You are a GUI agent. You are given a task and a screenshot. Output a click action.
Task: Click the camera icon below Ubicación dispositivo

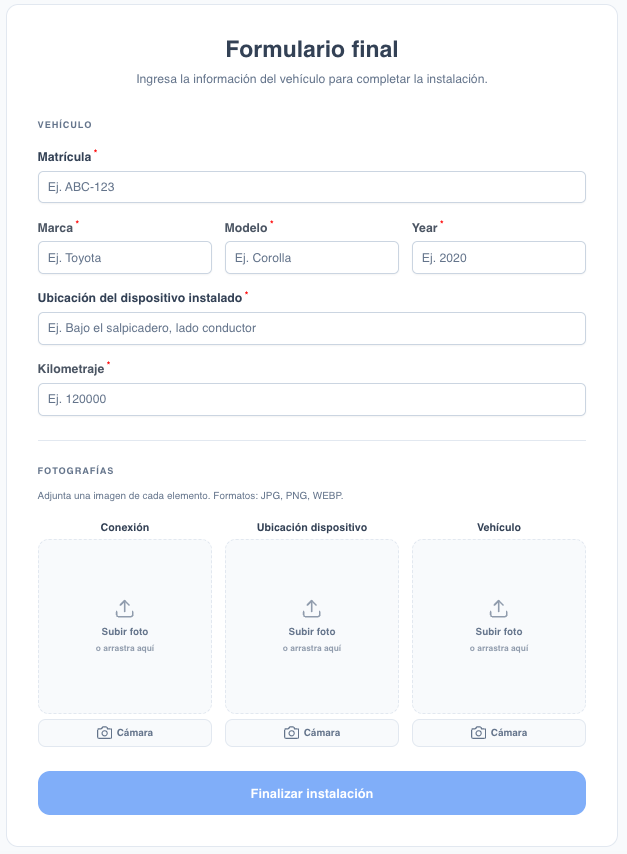[291, 733]
